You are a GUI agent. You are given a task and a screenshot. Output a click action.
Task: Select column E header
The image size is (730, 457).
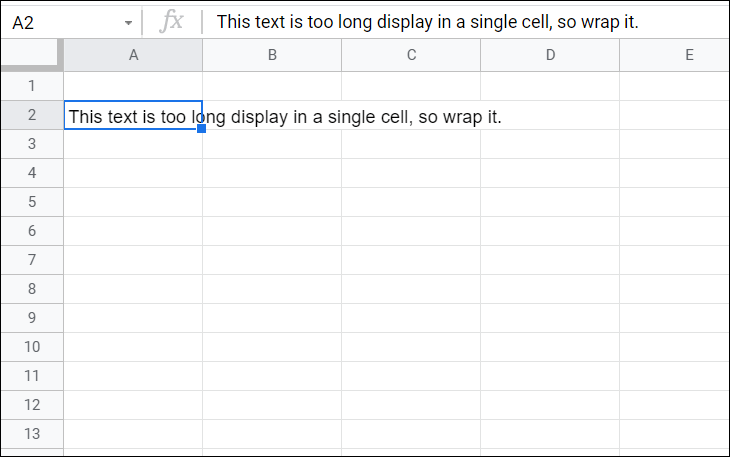(675, 55)
